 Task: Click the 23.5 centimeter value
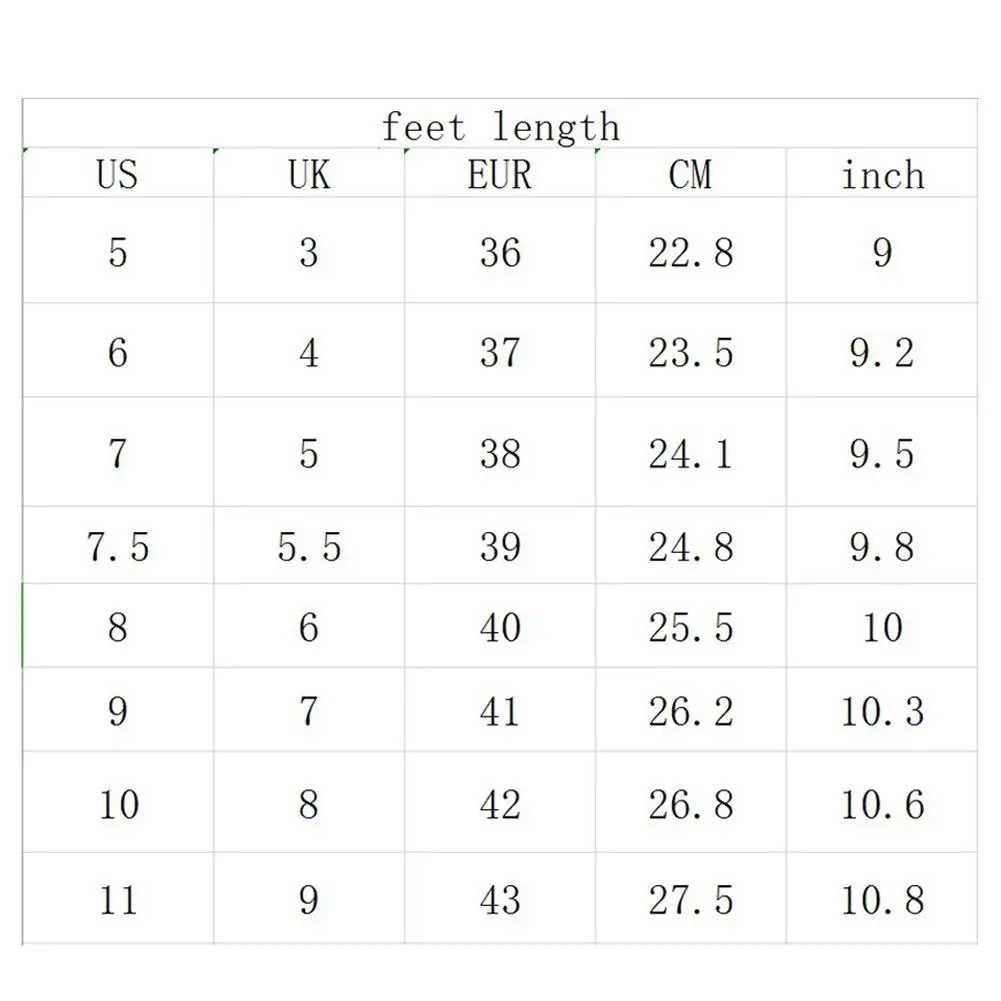pyautogui.click(x=691, y=352)
